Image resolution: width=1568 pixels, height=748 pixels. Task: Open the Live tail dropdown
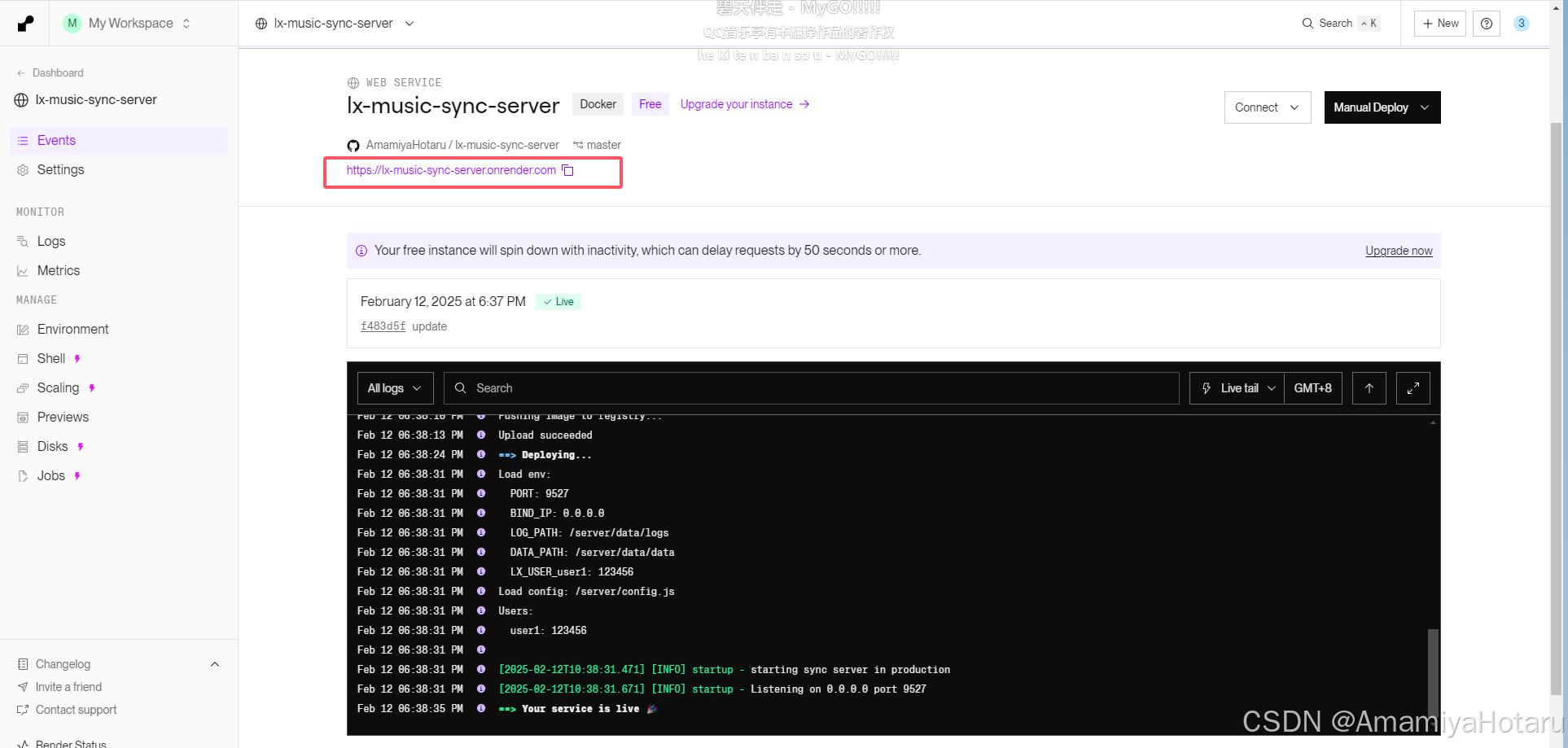point(1237,388)
